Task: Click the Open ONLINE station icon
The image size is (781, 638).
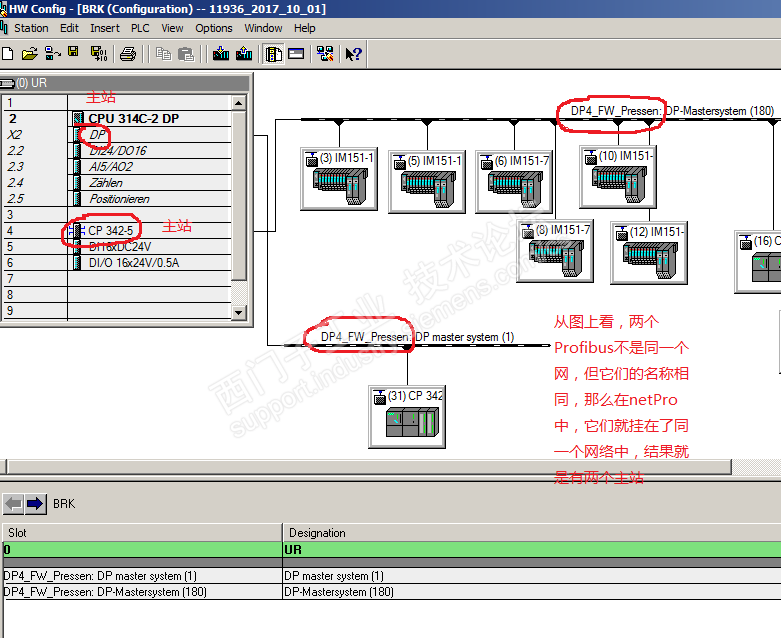Action: tap(52, 53)
